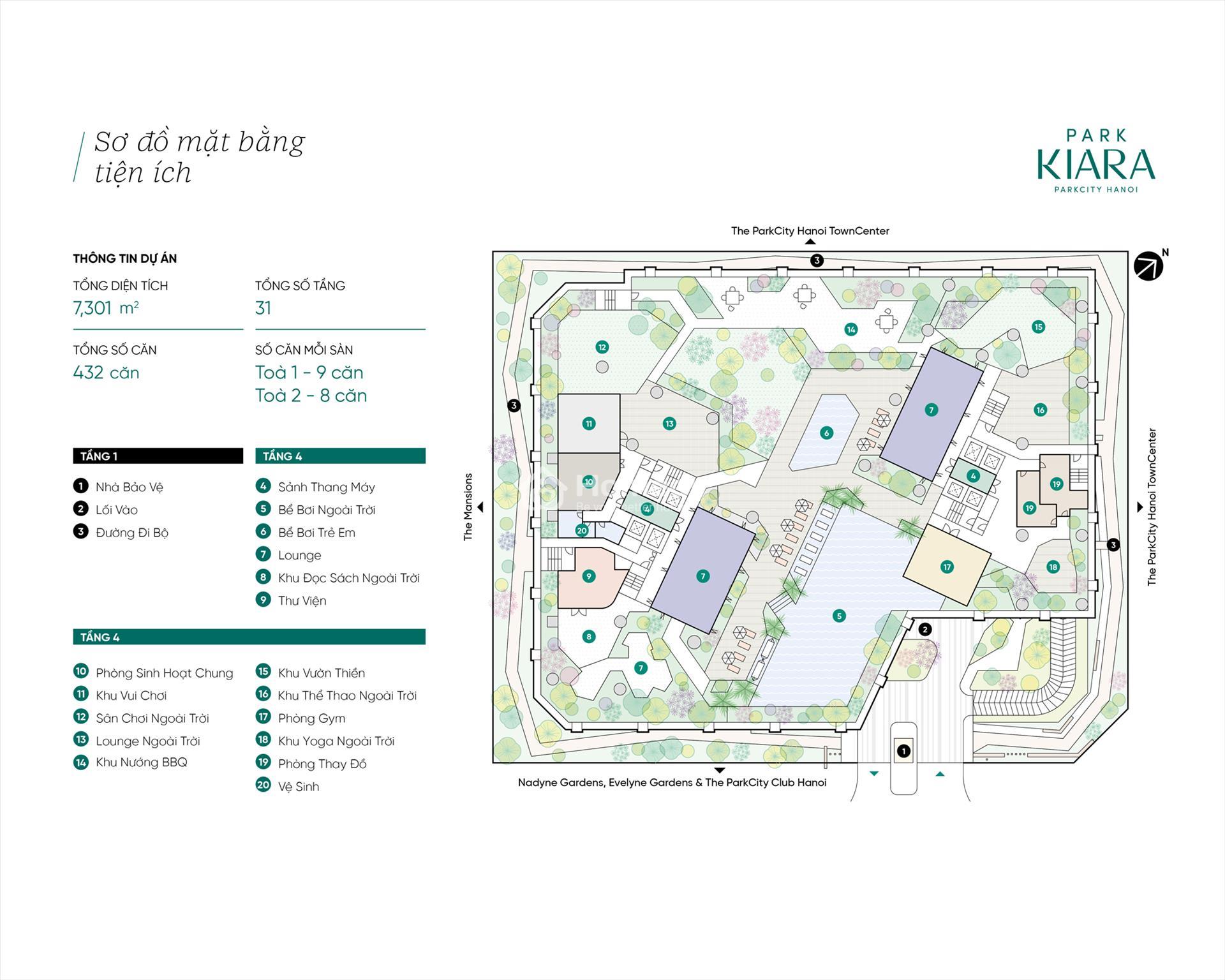Click the SỐ CĂN MỖI SÀN label

pos(304,350)
